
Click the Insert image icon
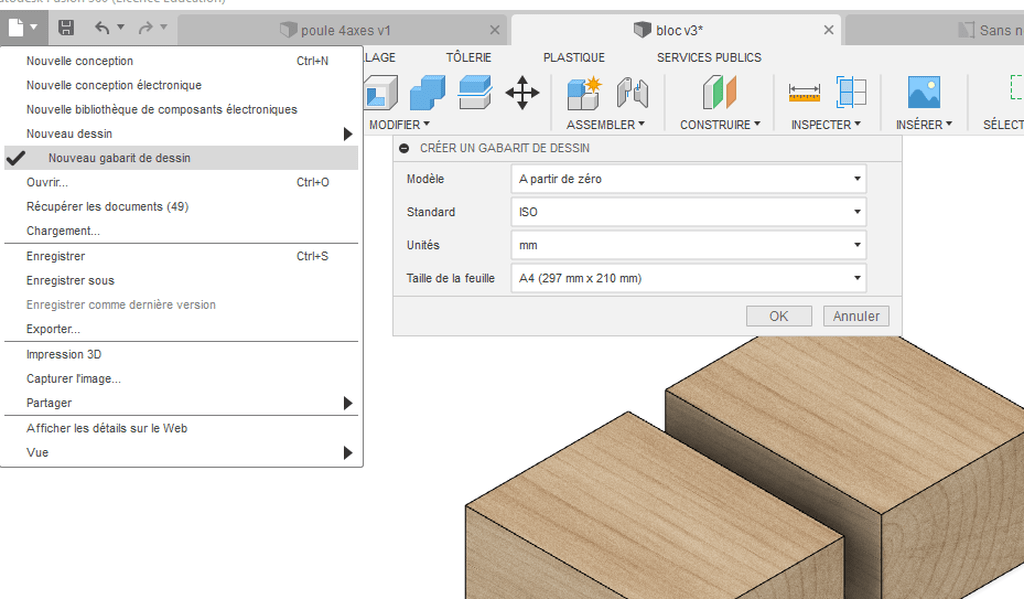(923, 92)
